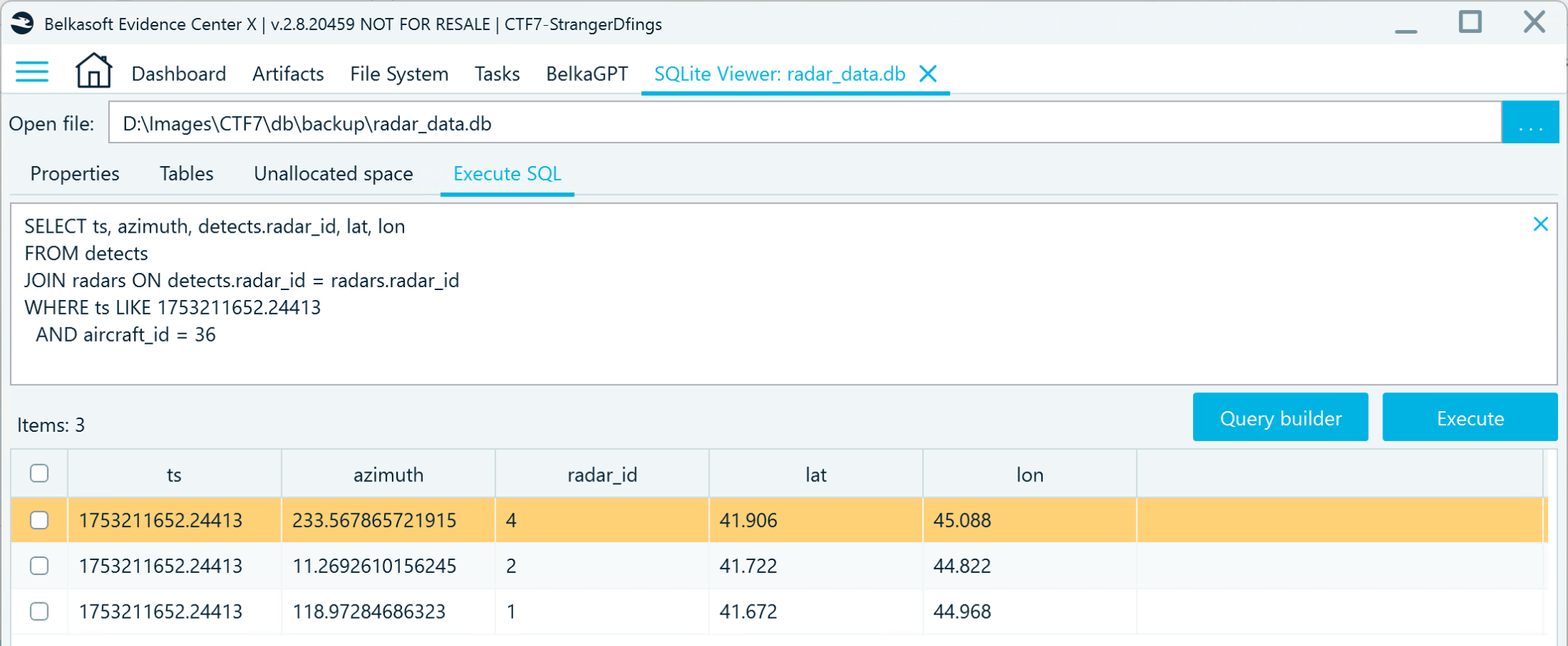Click the Belkasoft logo in title bar
The height and width of the screenshot is (646, 1568).
(x=22, y=24)
